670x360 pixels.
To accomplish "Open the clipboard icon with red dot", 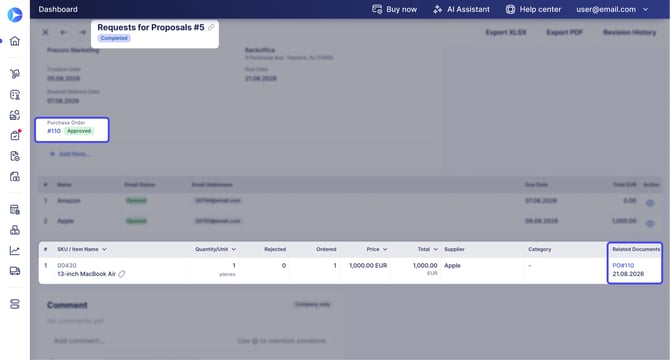I will (15, 135).
